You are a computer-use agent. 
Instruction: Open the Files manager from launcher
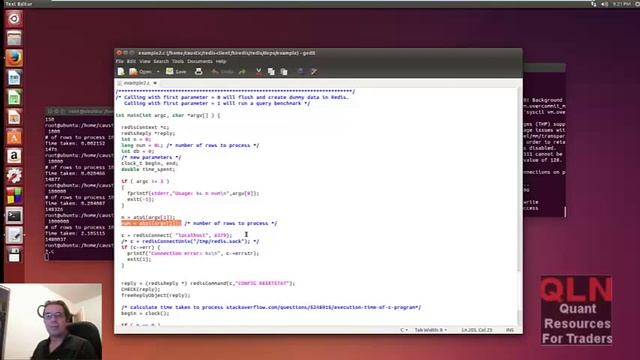tap(14, 38)
